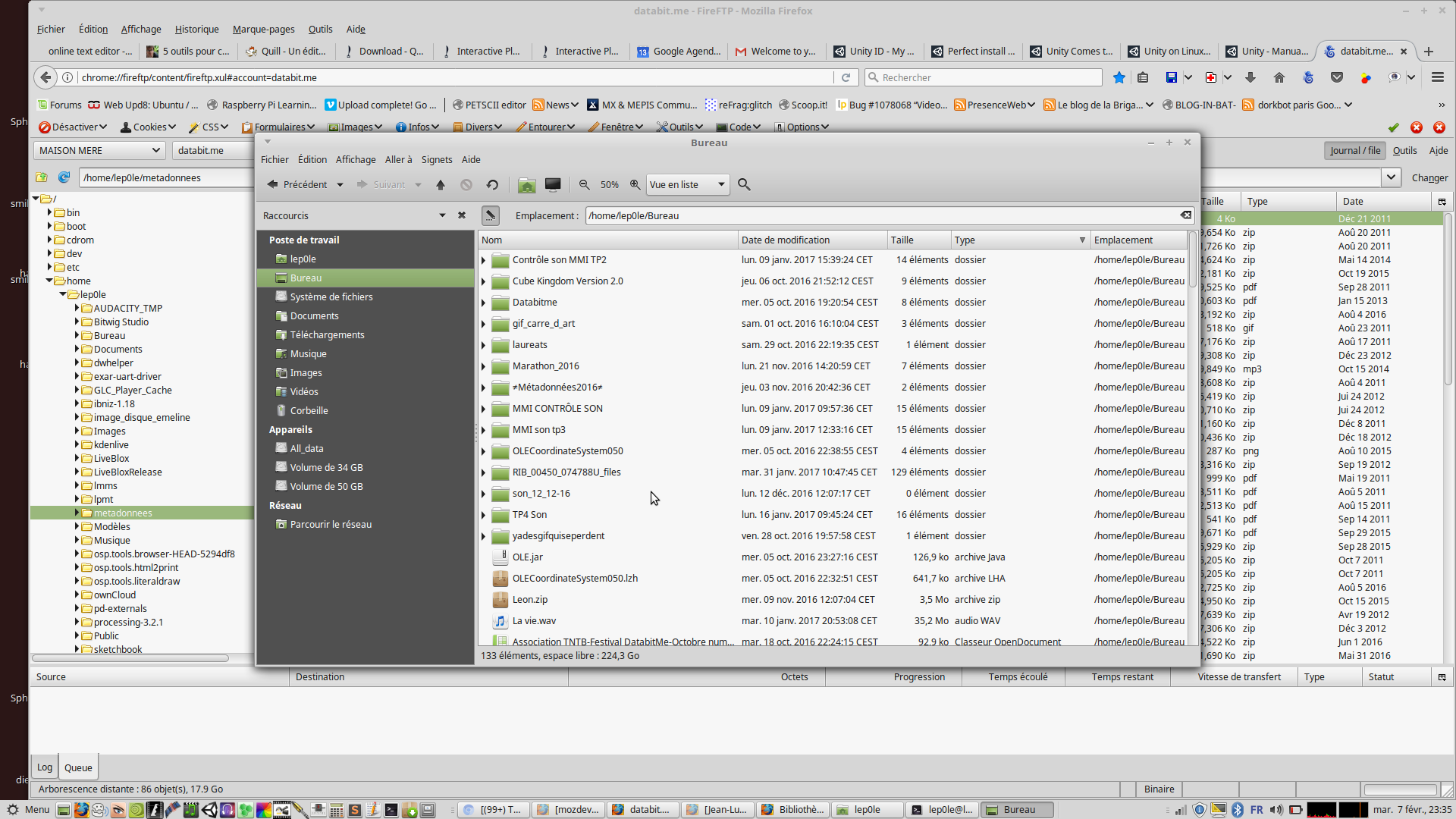Screen dimensions: 1456x819
Task: Open the home folder icon in toolbar
Action: (526, 184)
